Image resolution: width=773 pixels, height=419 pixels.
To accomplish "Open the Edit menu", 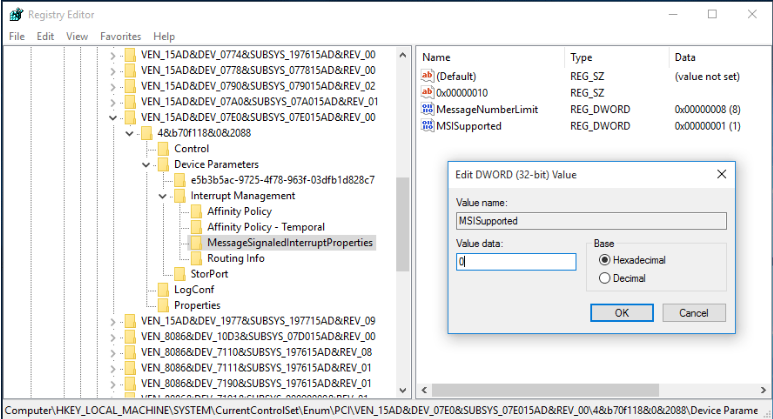I will pyautogui.click(x=45, y=36).
